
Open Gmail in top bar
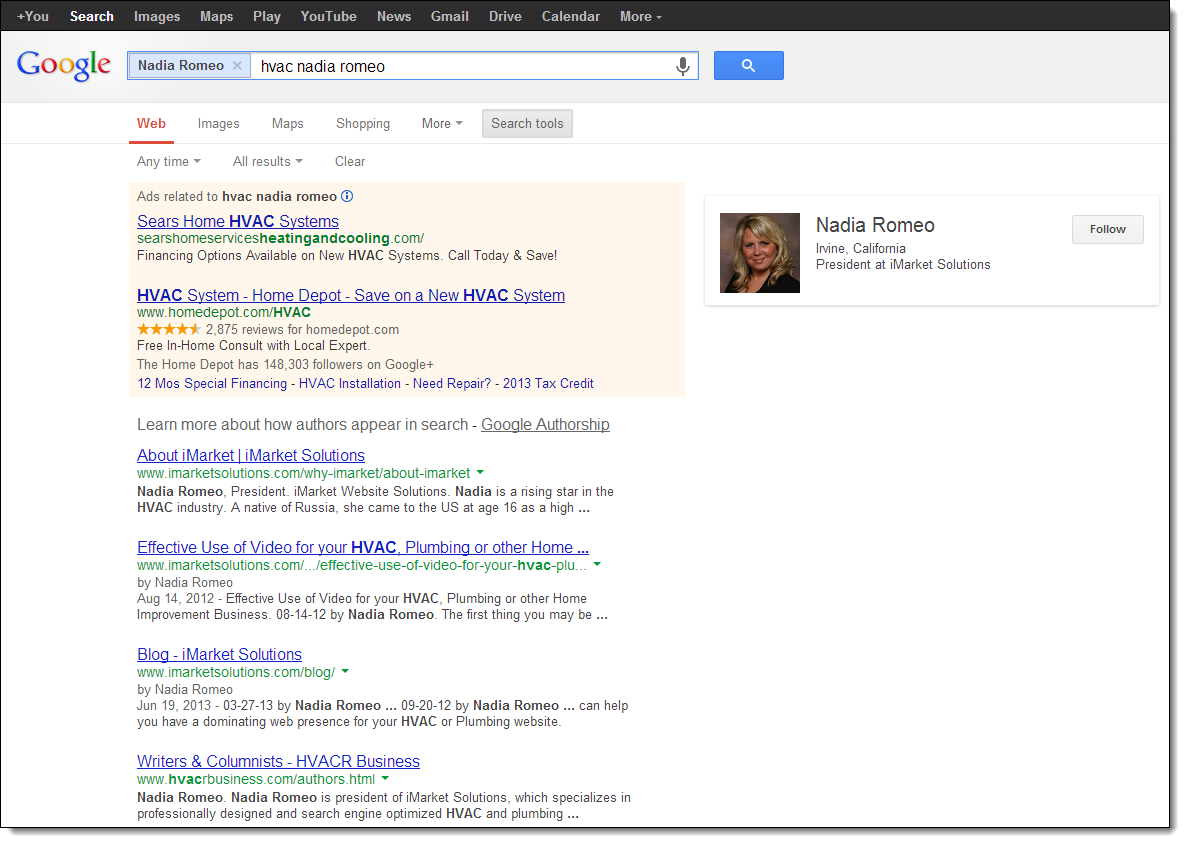pyautogui.click(x=450, y=17)
